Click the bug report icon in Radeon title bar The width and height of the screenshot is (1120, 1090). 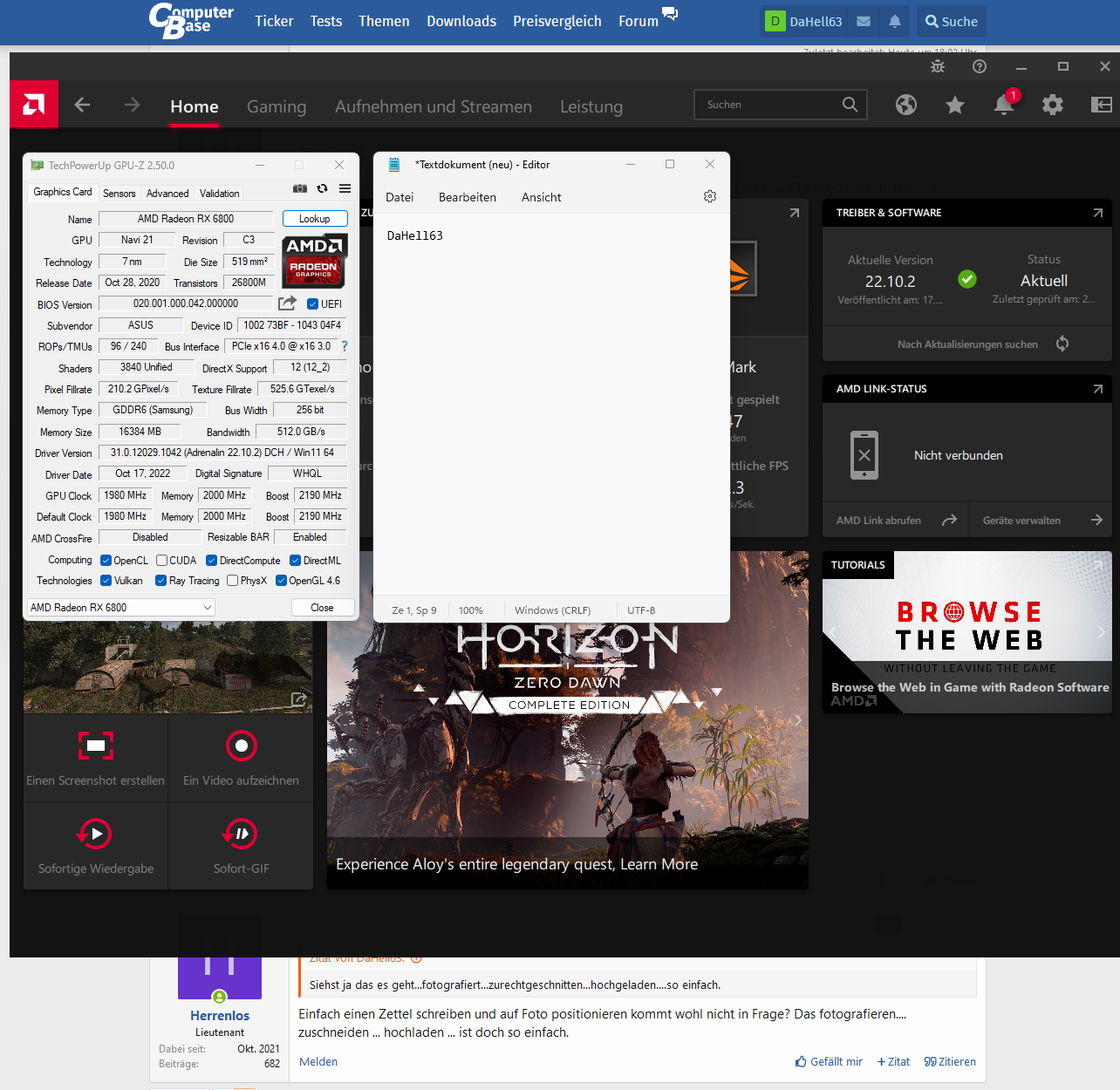click(x=938, y=66)
